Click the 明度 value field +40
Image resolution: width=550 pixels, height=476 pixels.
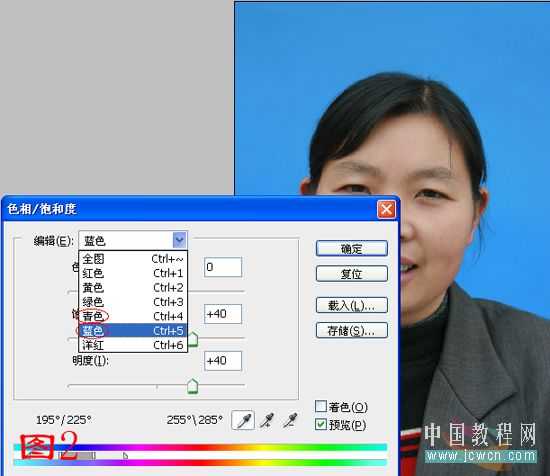pos(223,361)
